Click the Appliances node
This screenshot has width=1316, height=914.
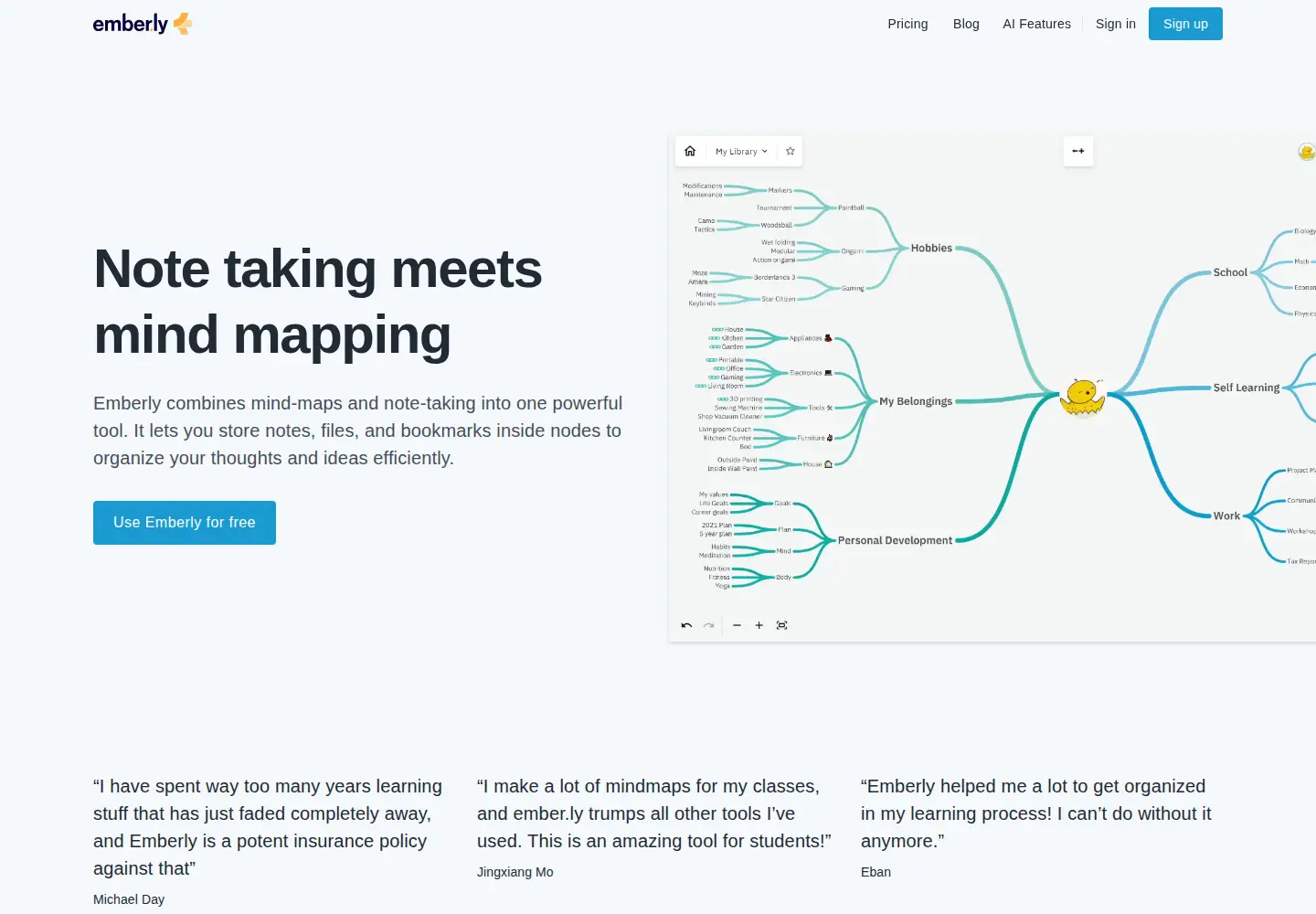tap(811, 338)
